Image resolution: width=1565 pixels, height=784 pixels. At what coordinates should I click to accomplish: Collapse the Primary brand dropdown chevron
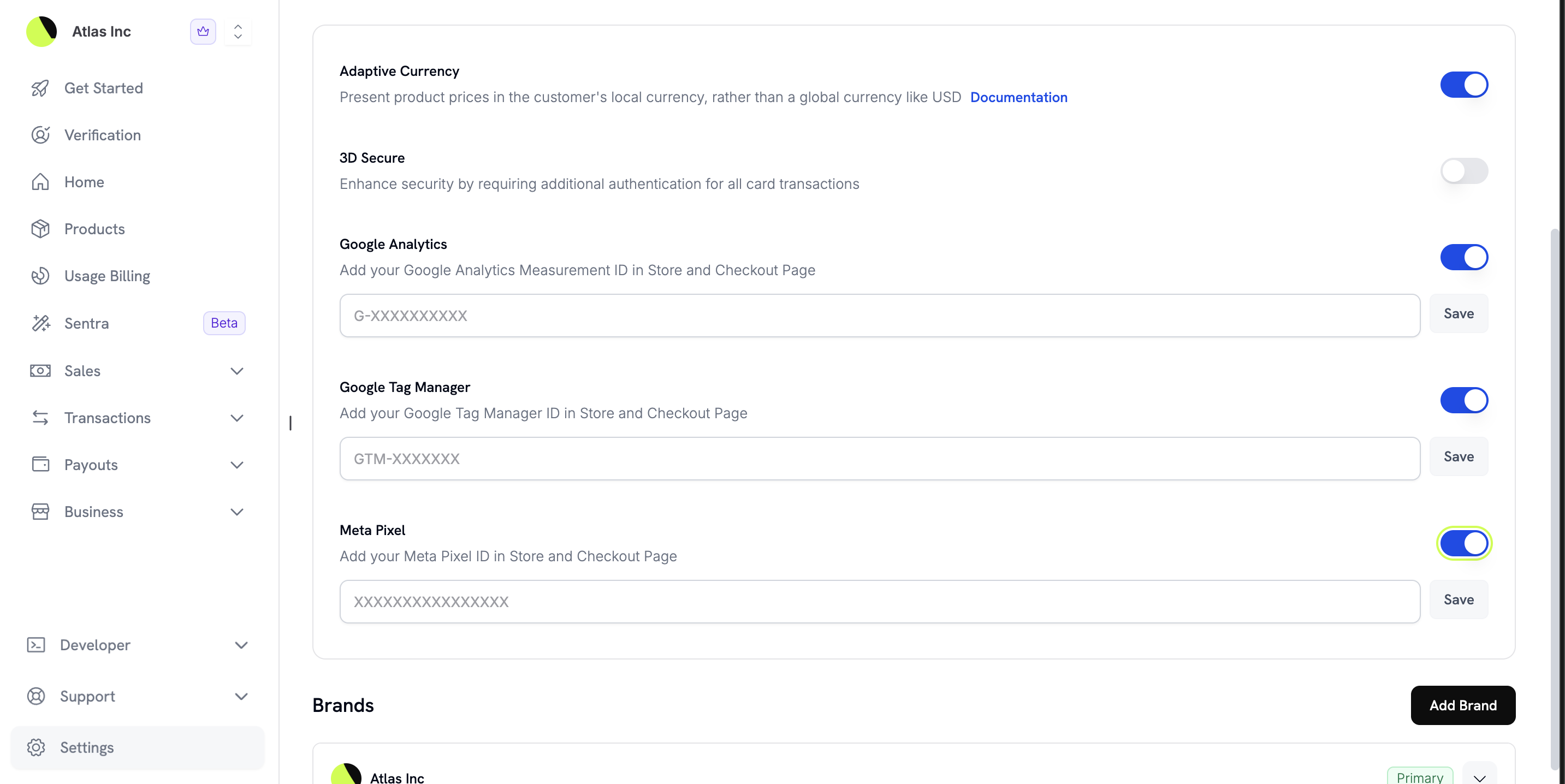[x=1480, y=778]
